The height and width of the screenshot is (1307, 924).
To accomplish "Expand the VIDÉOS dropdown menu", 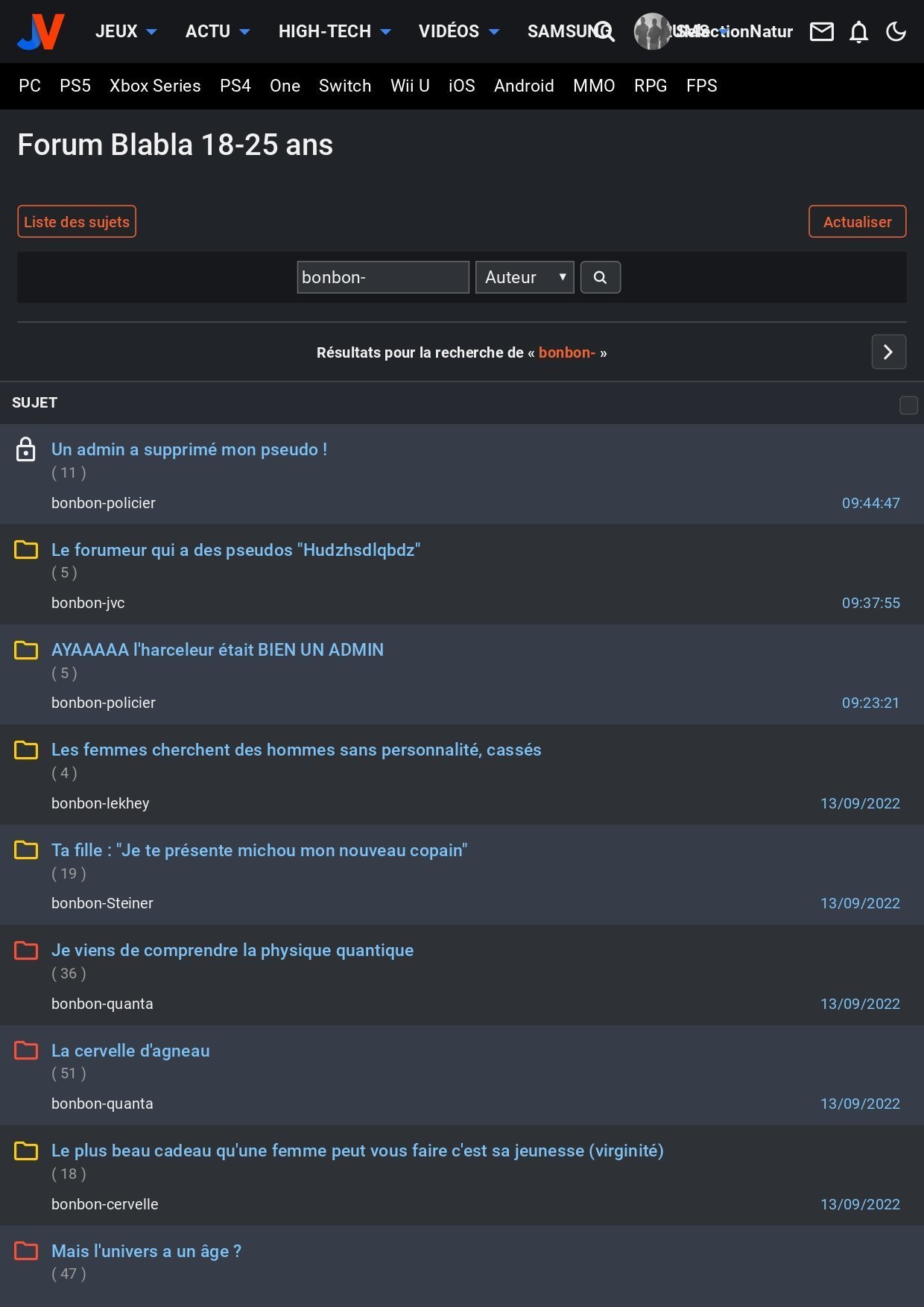I will [x=458, y=31].
